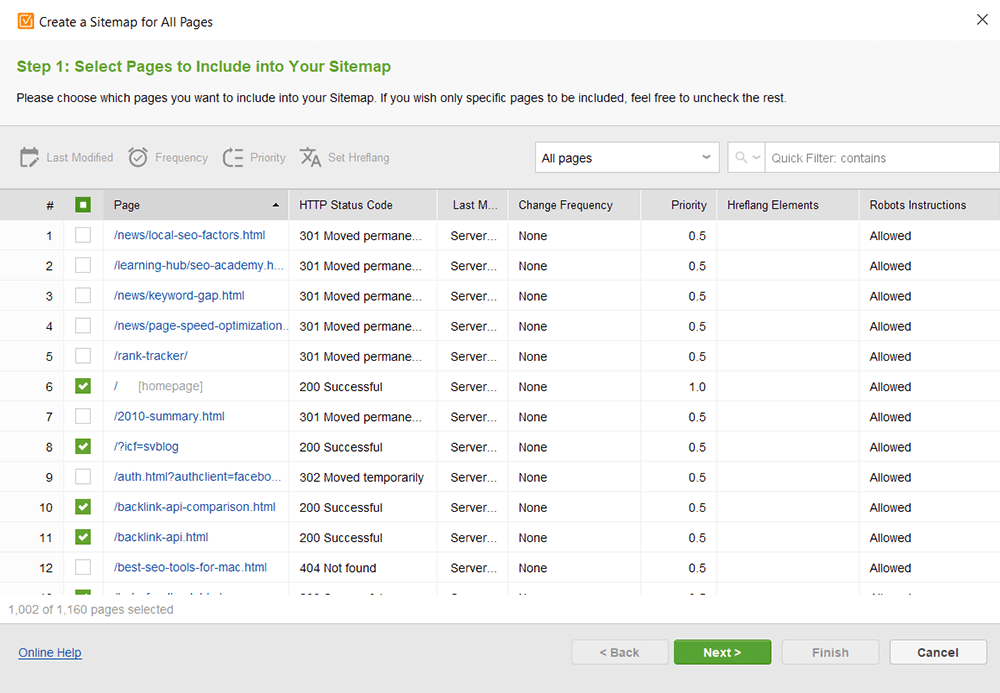Check the /auth.html?authclient row checkbox

(x=83, y=477)
